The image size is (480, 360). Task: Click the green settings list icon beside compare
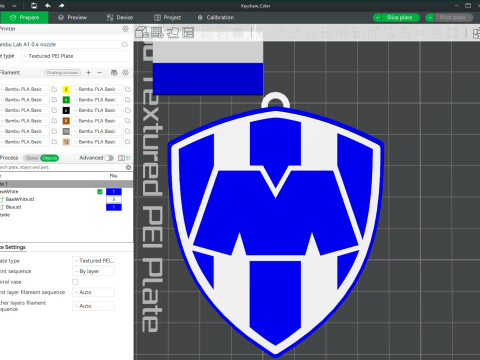point(128,158)
